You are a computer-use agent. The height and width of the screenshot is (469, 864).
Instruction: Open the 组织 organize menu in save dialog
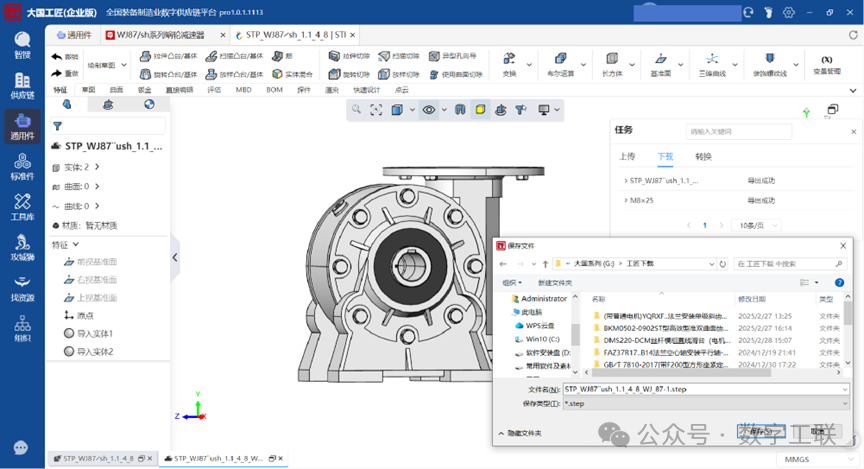(x=512, y=283)
